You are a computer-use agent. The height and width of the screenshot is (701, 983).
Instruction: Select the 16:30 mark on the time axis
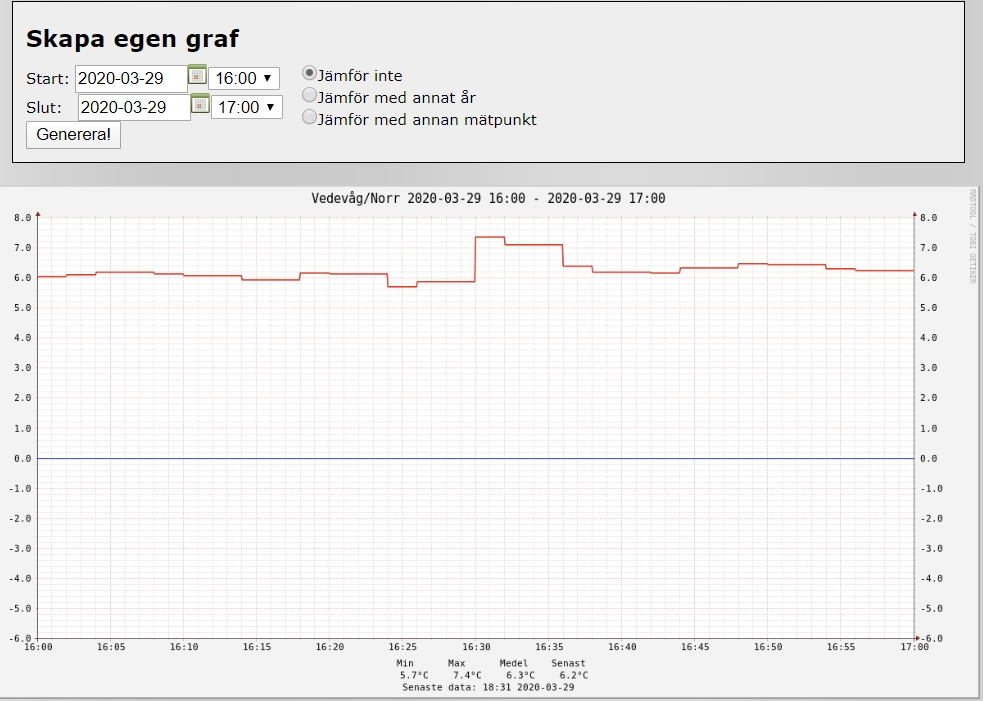[x=476, y=647]
